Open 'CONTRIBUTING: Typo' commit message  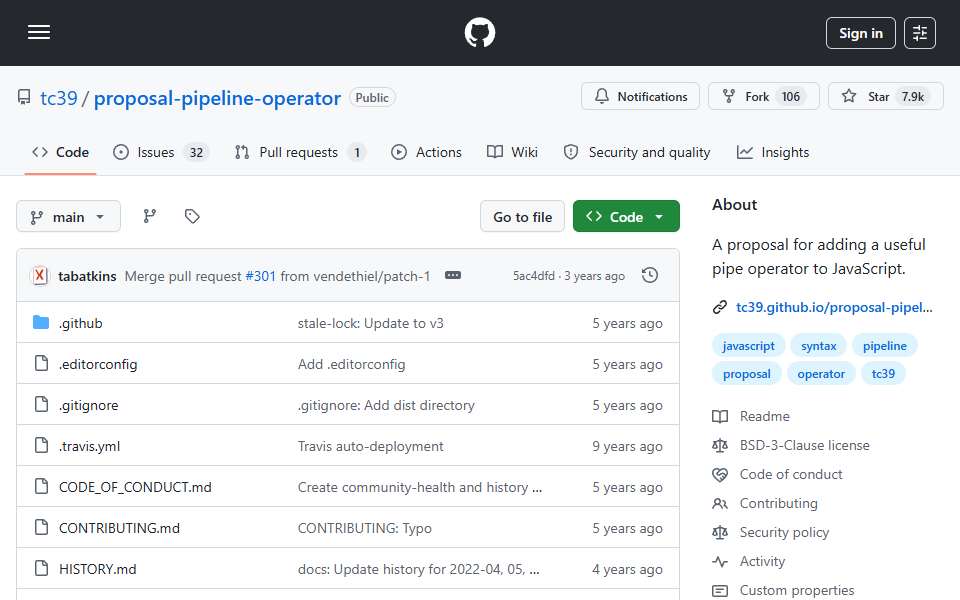pos(364,528)
